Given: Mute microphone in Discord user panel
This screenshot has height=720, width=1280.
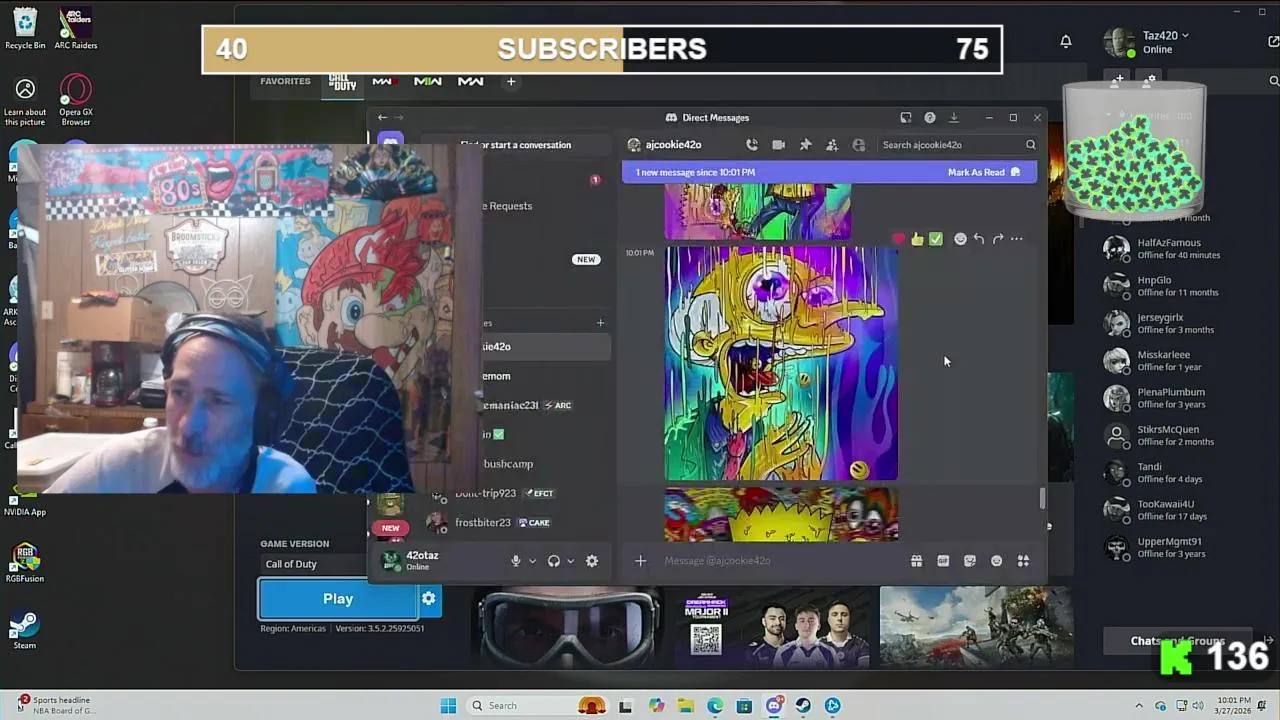Looking at the screenshot, I should [x=516, y=561].
